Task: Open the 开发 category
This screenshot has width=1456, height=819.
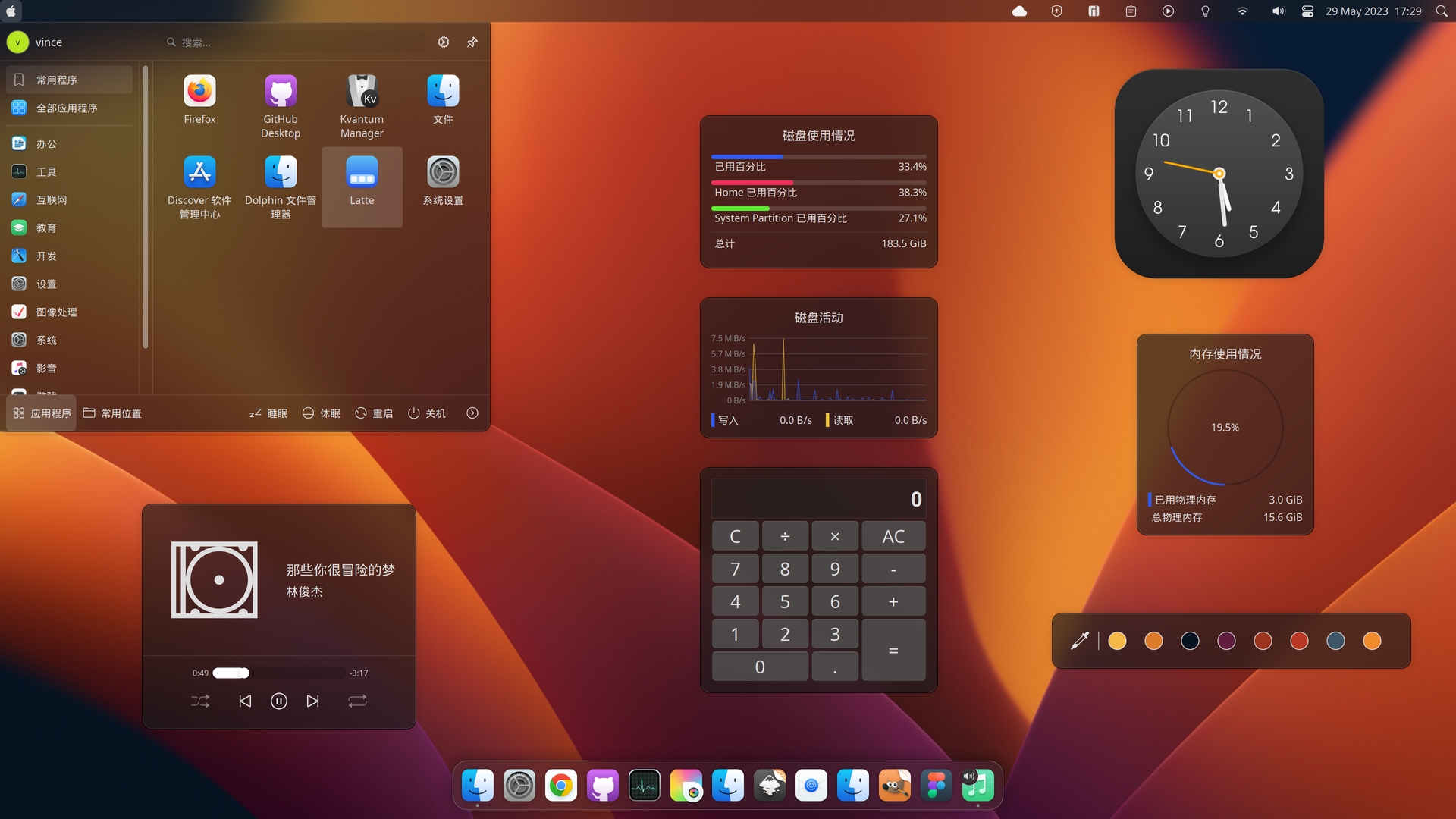Action: click(x=69, y=256)
